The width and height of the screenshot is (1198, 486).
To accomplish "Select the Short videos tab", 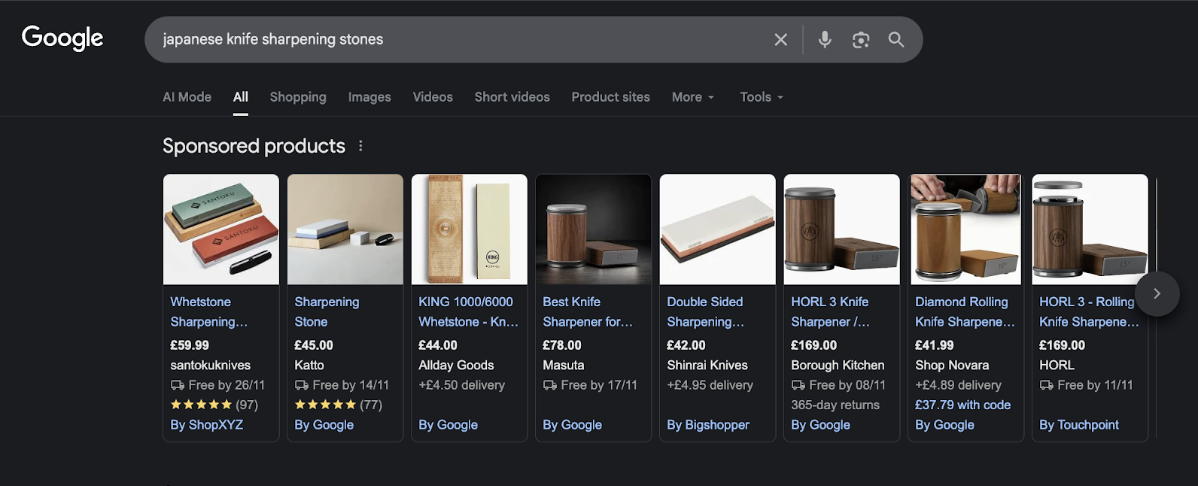I will [x=512, y=97].
